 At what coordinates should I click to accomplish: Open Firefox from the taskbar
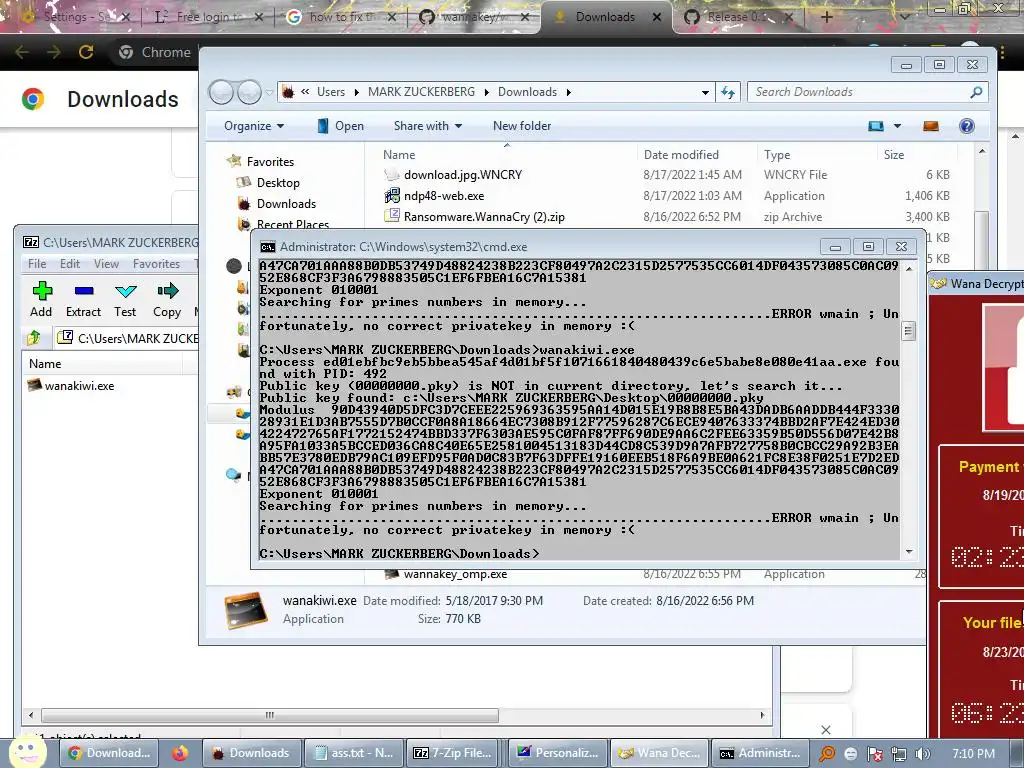[180, 753]
